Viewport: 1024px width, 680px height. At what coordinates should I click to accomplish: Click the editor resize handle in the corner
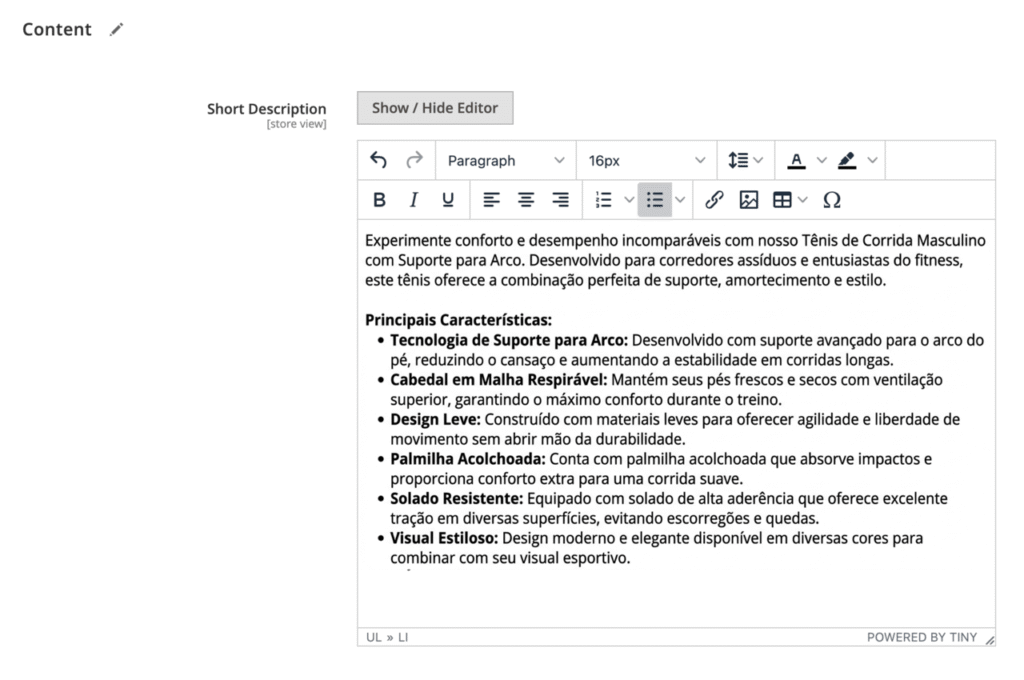click(990, 640)
